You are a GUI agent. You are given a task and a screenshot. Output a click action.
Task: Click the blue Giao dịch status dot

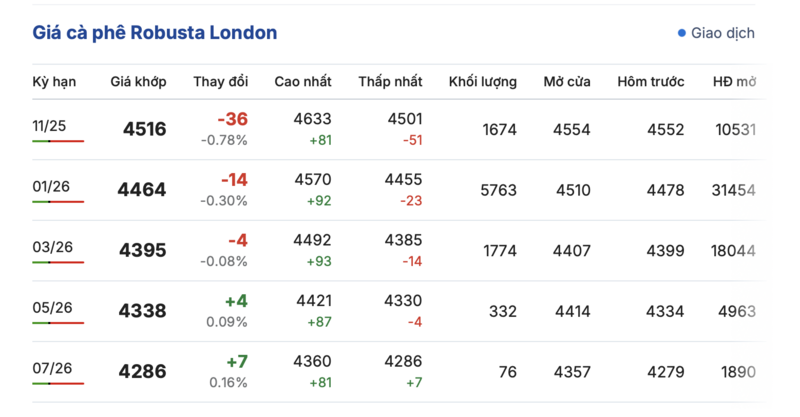682,33
